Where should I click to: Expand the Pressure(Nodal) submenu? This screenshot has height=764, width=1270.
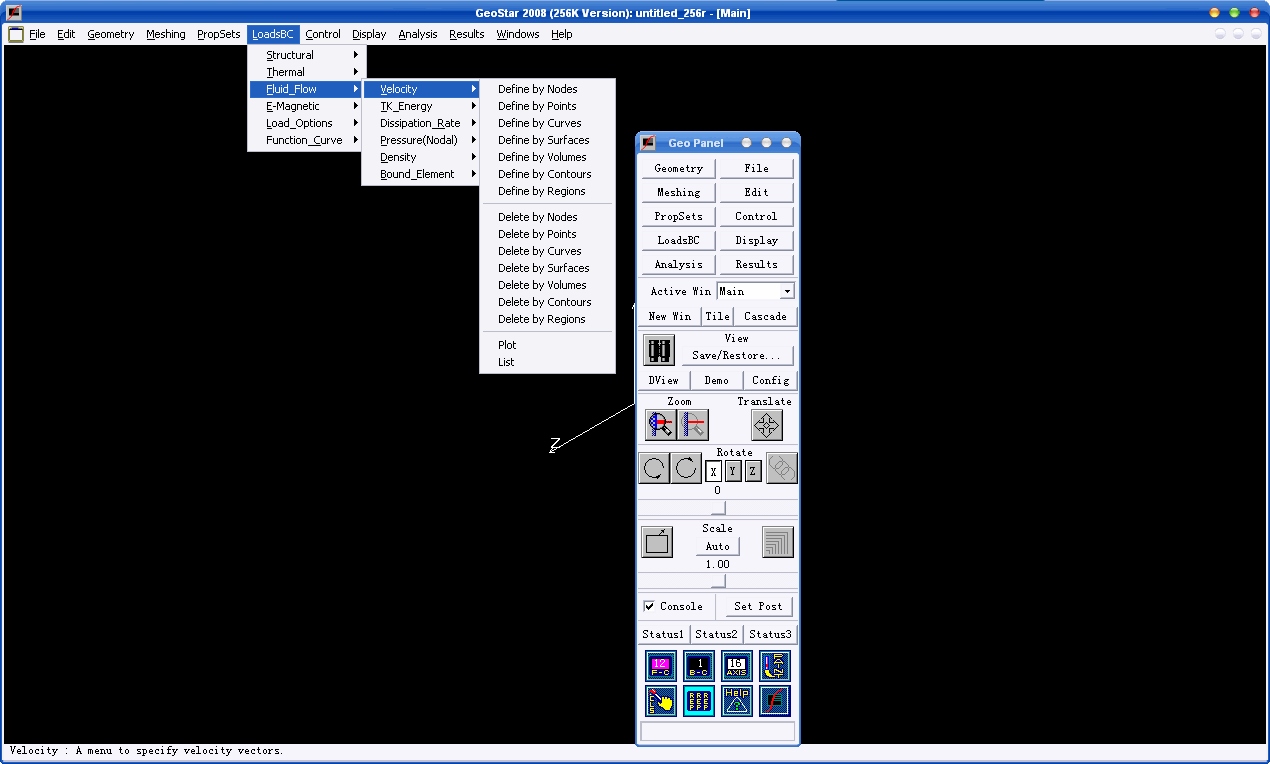point(421,140)
